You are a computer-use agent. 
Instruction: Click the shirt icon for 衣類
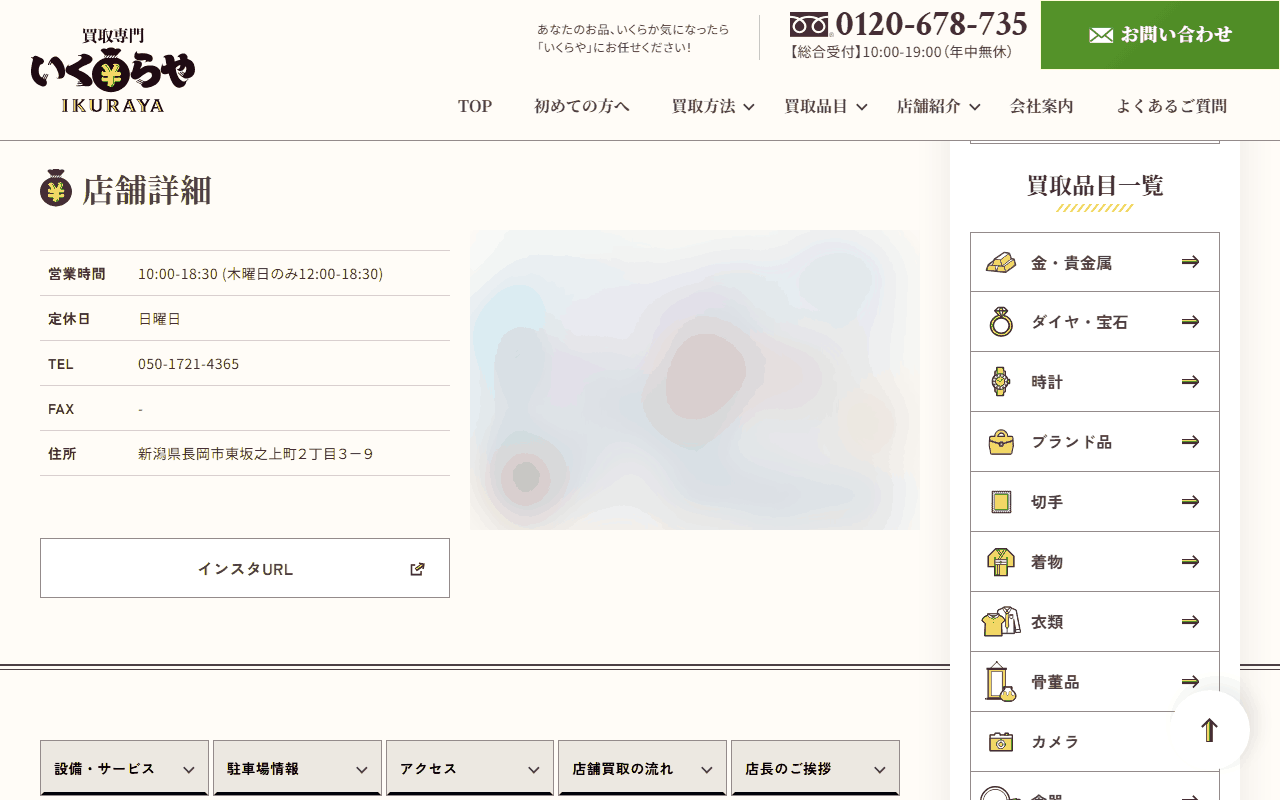click(x=1001, y=622)
